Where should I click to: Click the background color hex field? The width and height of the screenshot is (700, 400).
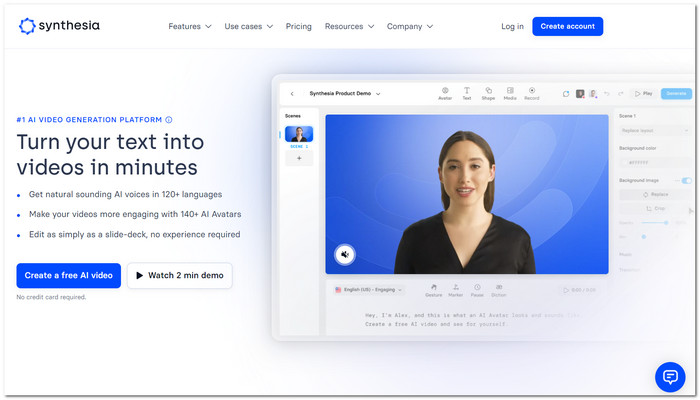click(x=654, y=162)
